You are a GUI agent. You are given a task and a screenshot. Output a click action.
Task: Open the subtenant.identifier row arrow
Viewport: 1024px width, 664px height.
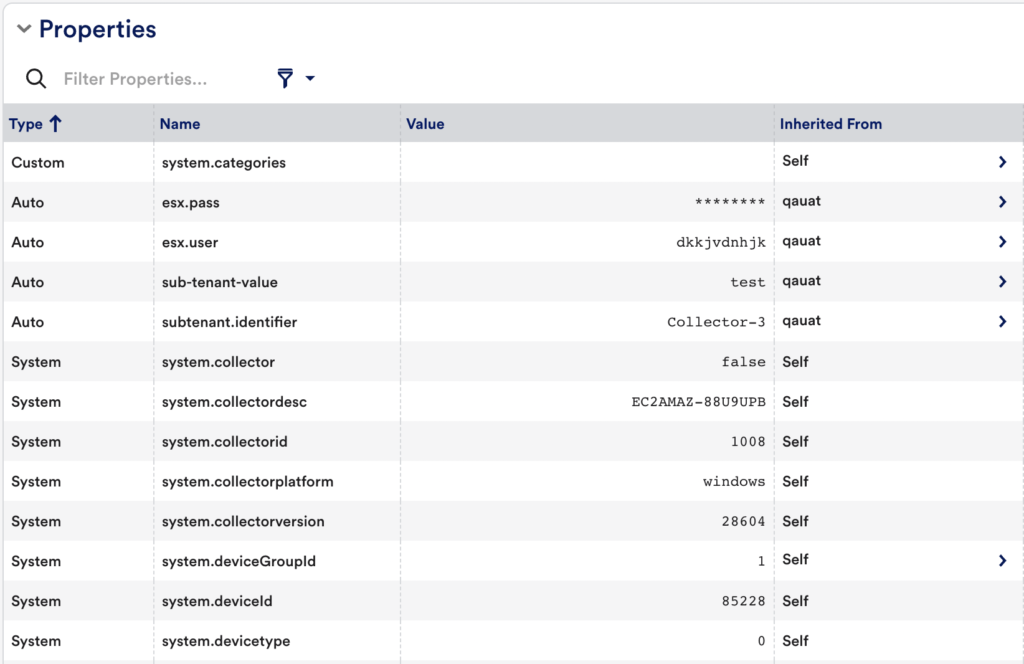point(1002,321)
